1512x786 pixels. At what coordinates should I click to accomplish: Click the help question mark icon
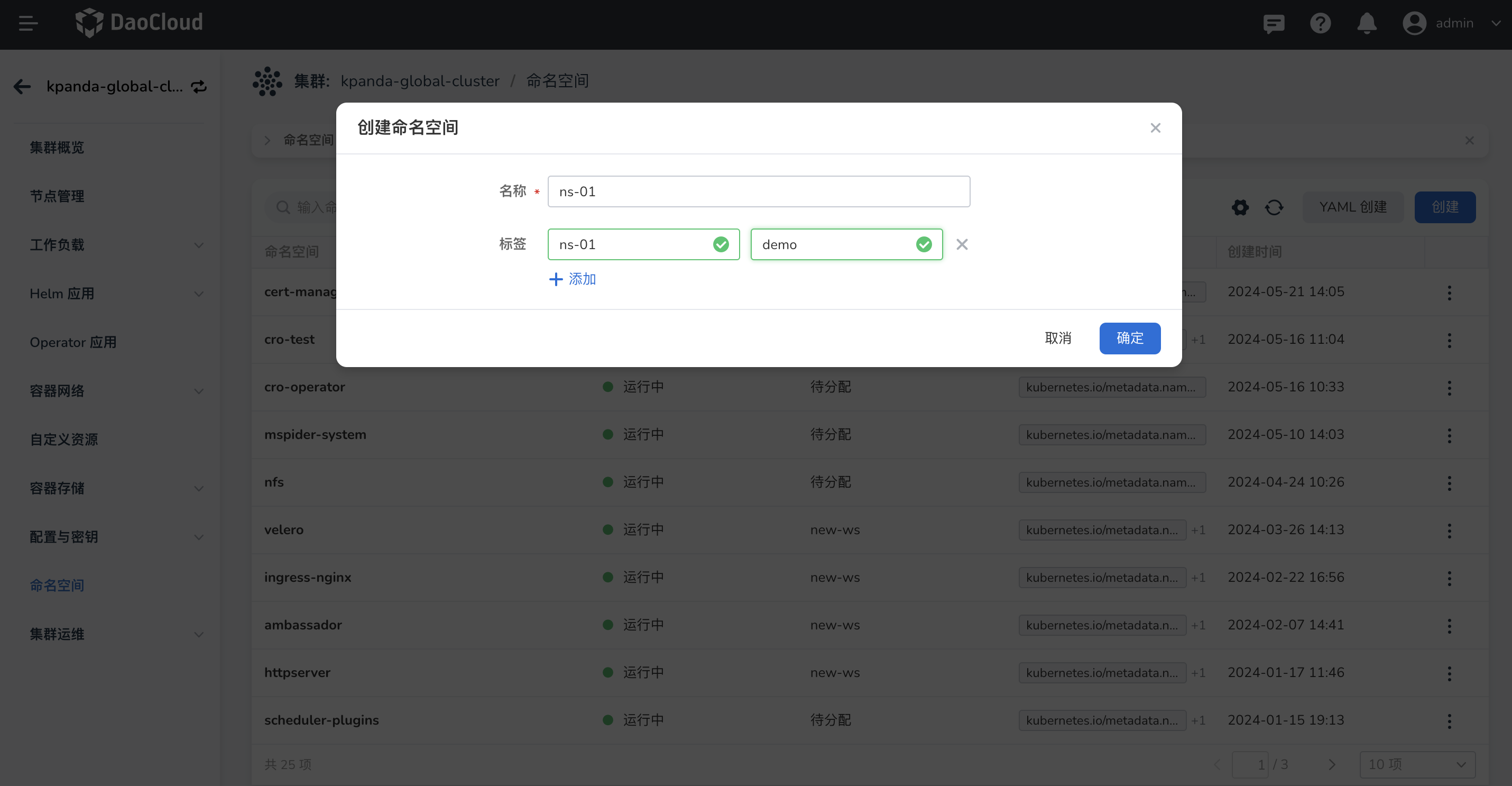pos(1320,23)
